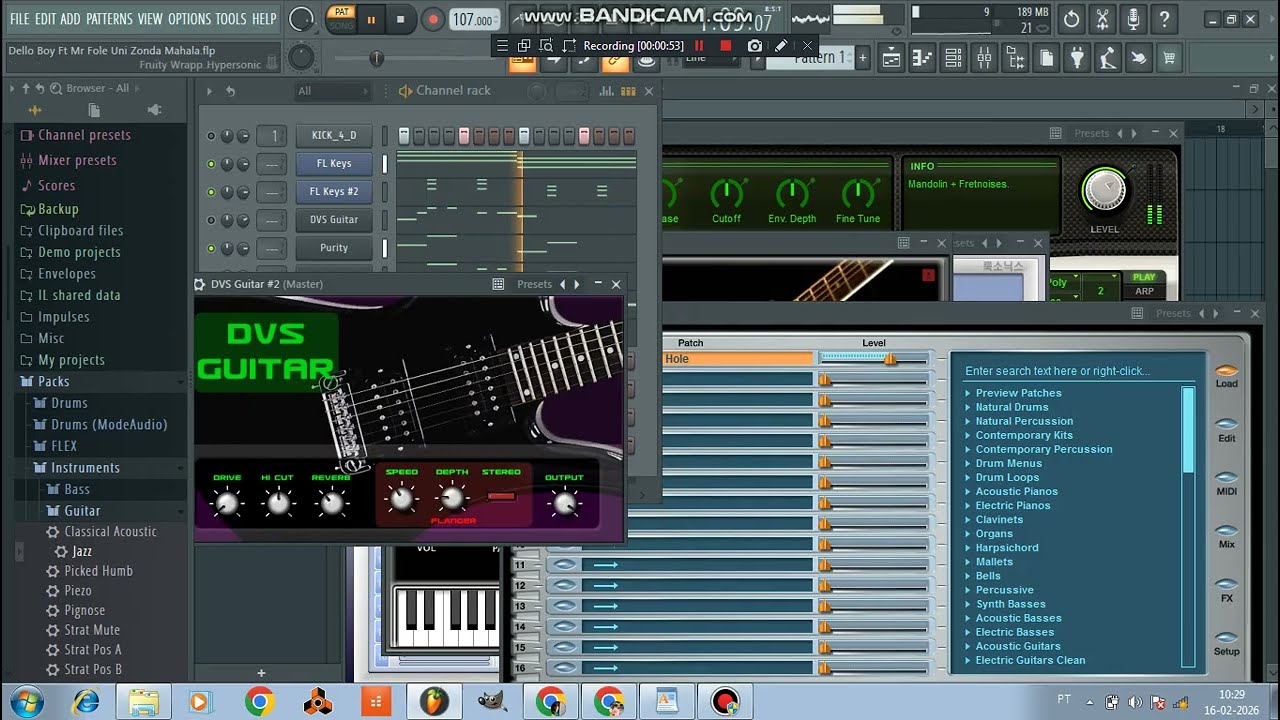Open the question mark help icon
Viewport: 1280px width, 720px height.
[1164, 19]
